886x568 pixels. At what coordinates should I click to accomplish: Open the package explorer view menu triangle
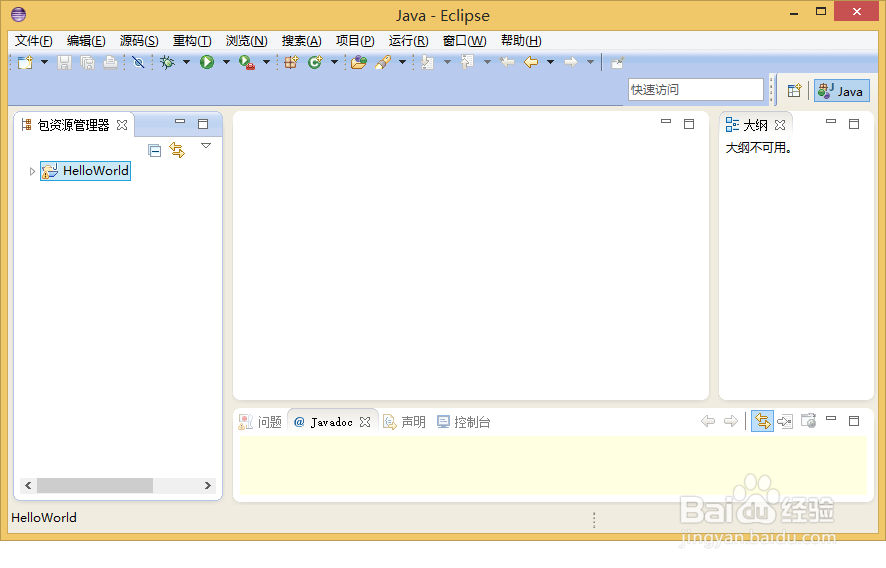pyautogui.click(x=206, y=146)
